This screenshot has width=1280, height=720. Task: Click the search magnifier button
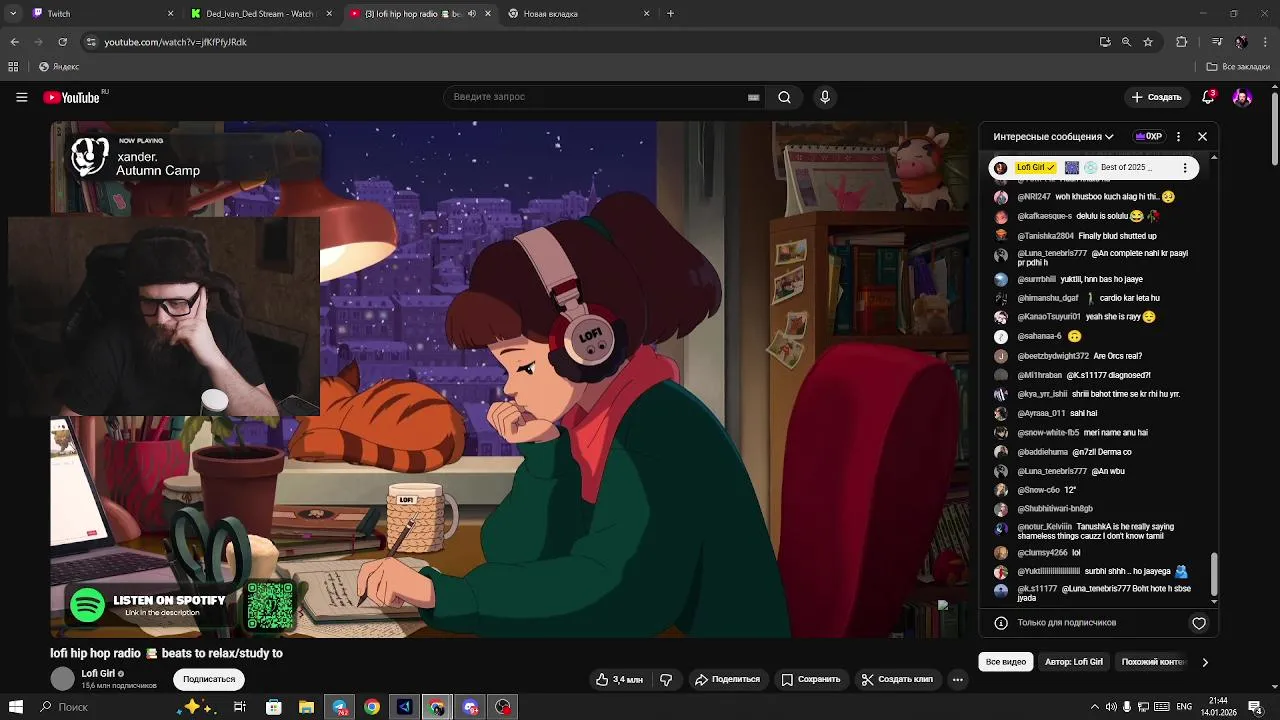coord(785,97)
